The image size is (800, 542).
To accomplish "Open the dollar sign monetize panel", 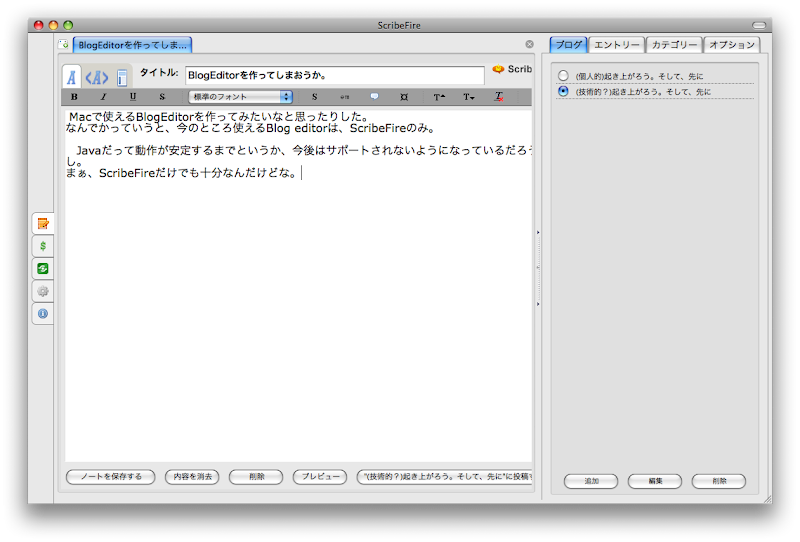I will 43,246.
